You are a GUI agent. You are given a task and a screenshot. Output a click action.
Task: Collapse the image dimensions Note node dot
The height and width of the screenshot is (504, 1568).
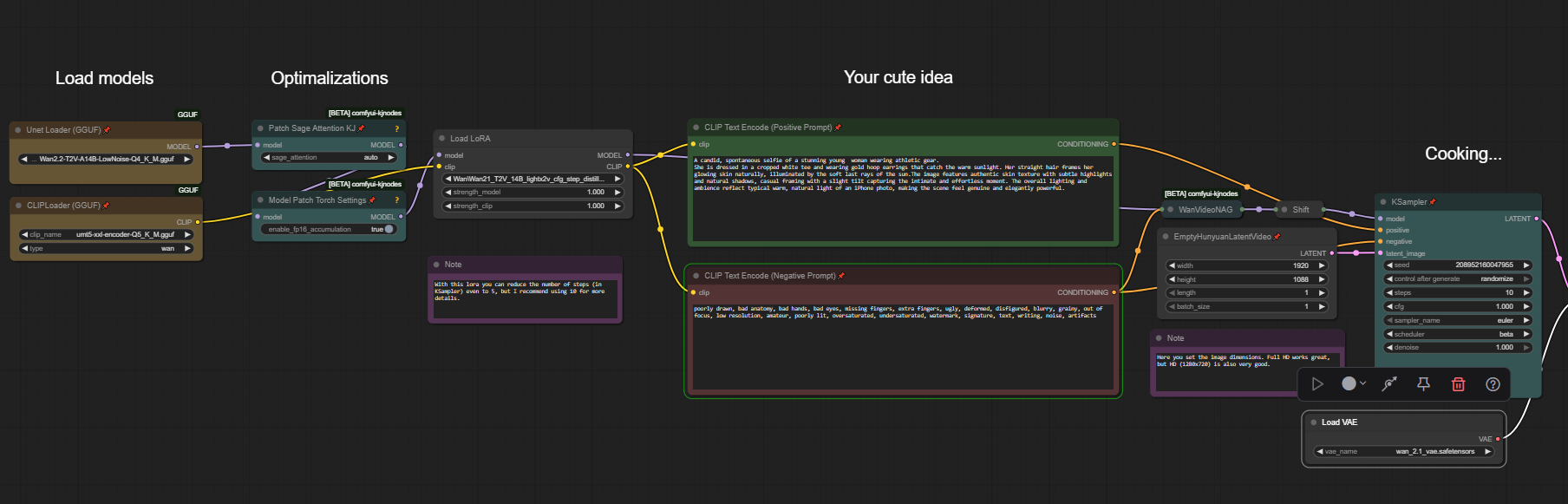[x=1159, y=338]
